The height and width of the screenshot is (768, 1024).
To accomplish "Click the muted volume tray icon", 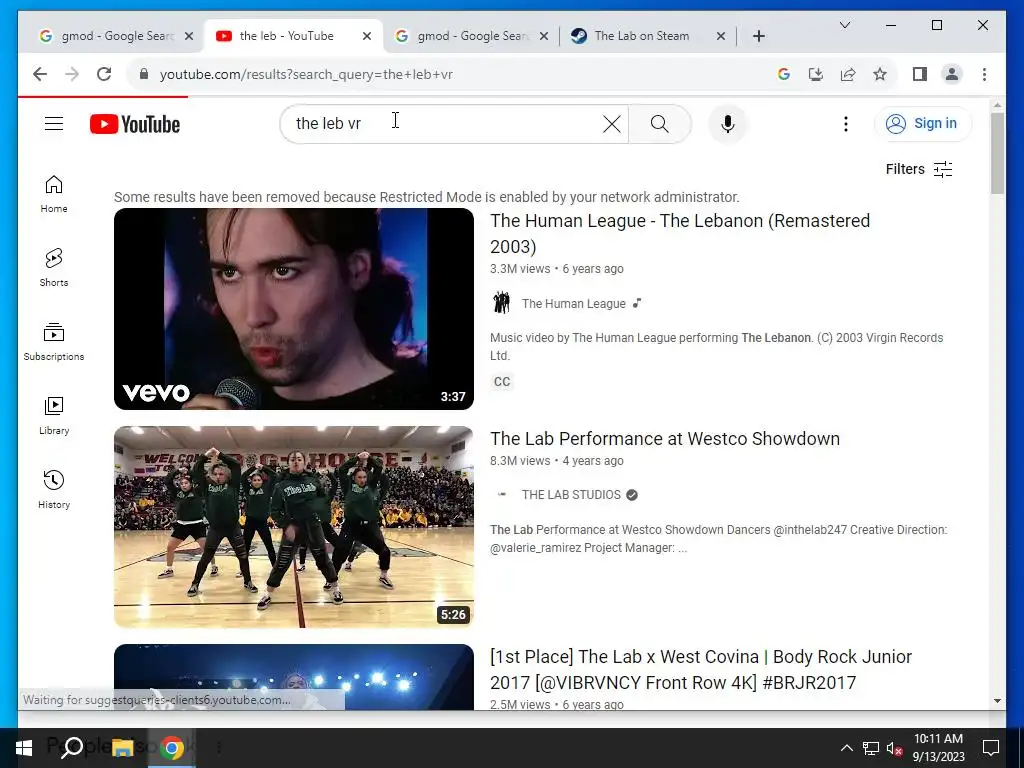I will pos(894,748).
